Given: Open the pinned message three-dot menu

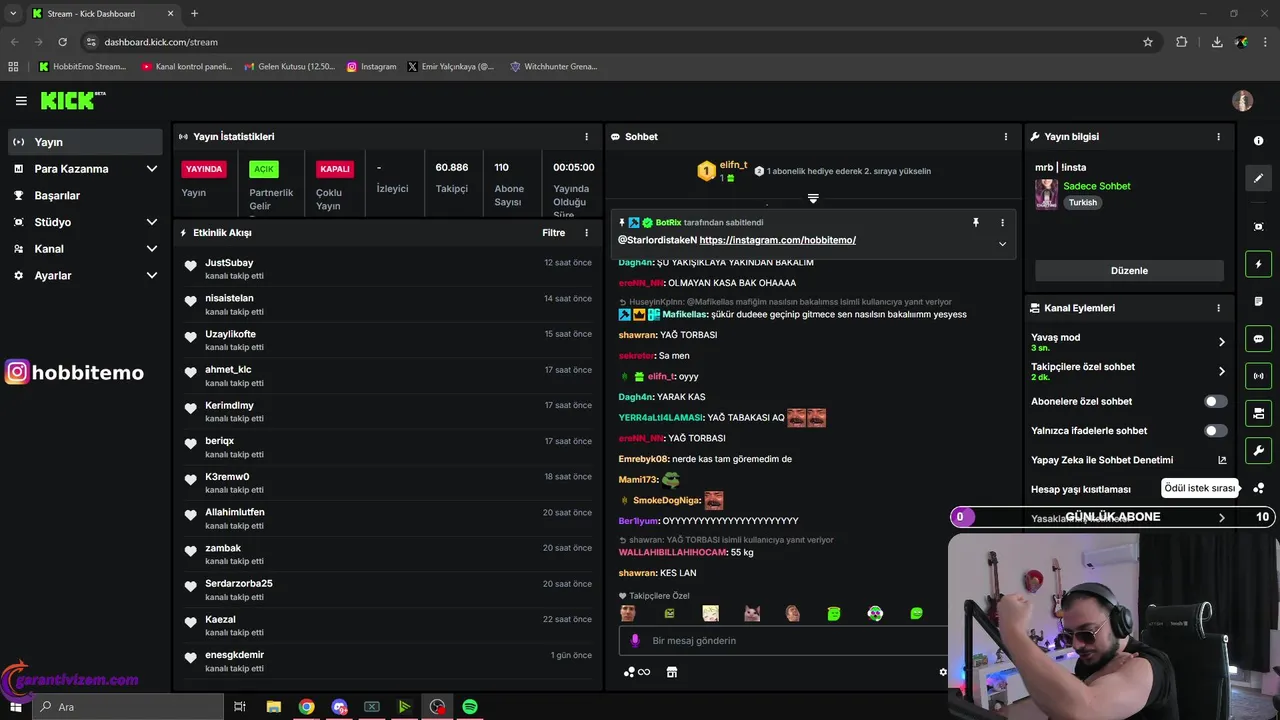Looking at the screenshot, I should (x=1002, y=223).
